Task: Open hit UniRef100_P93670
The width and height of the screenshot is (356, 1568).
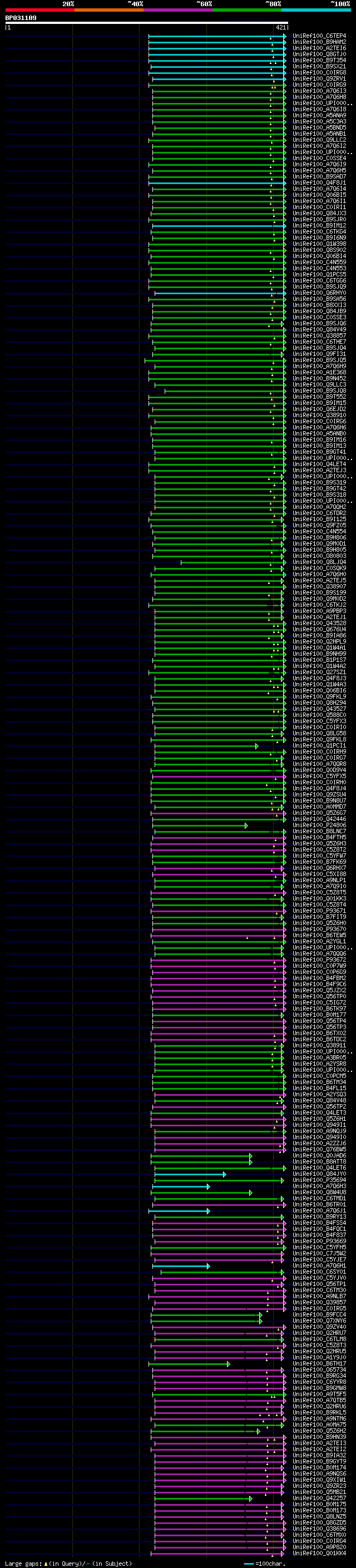Action: [x=319, y=929]
